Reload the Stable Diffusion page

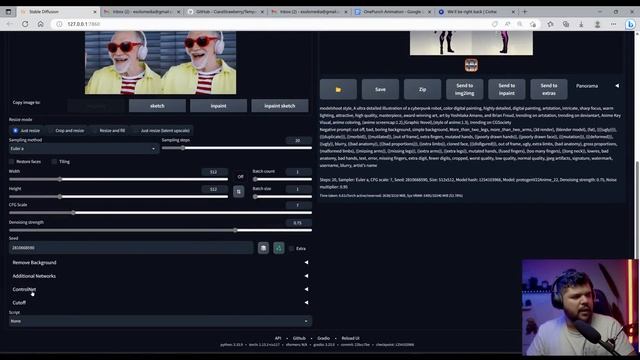[25, 24]
